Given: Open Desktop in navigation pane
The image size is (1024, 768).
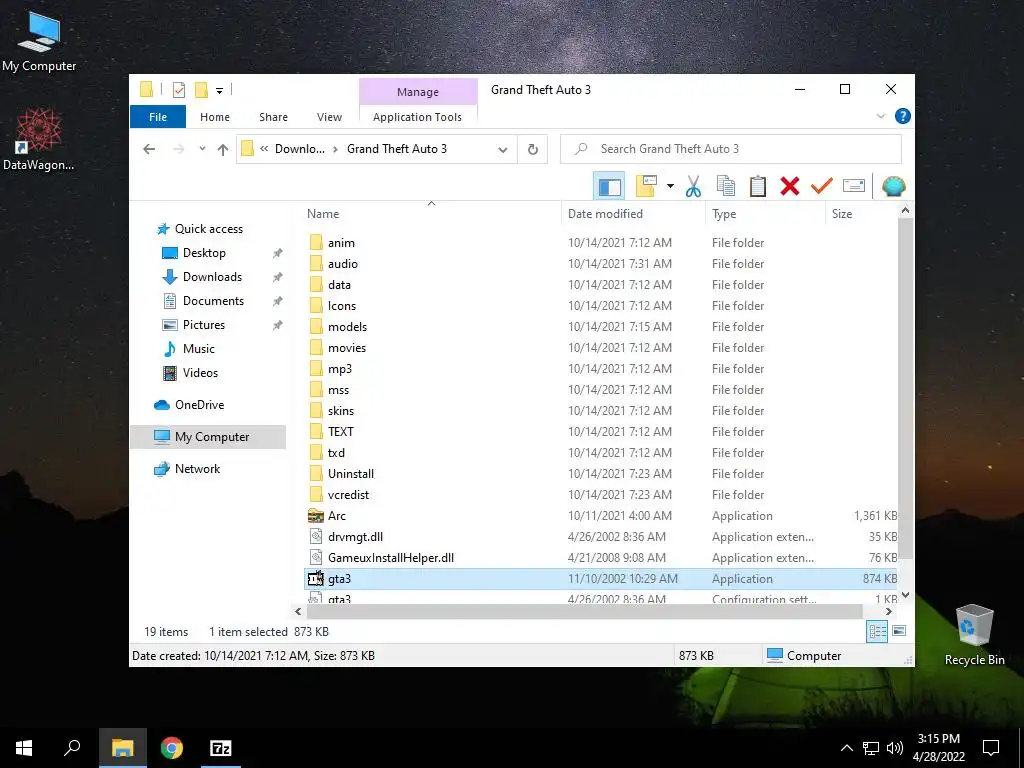Looking at the screenshot, I should click(x=204, y=253).
